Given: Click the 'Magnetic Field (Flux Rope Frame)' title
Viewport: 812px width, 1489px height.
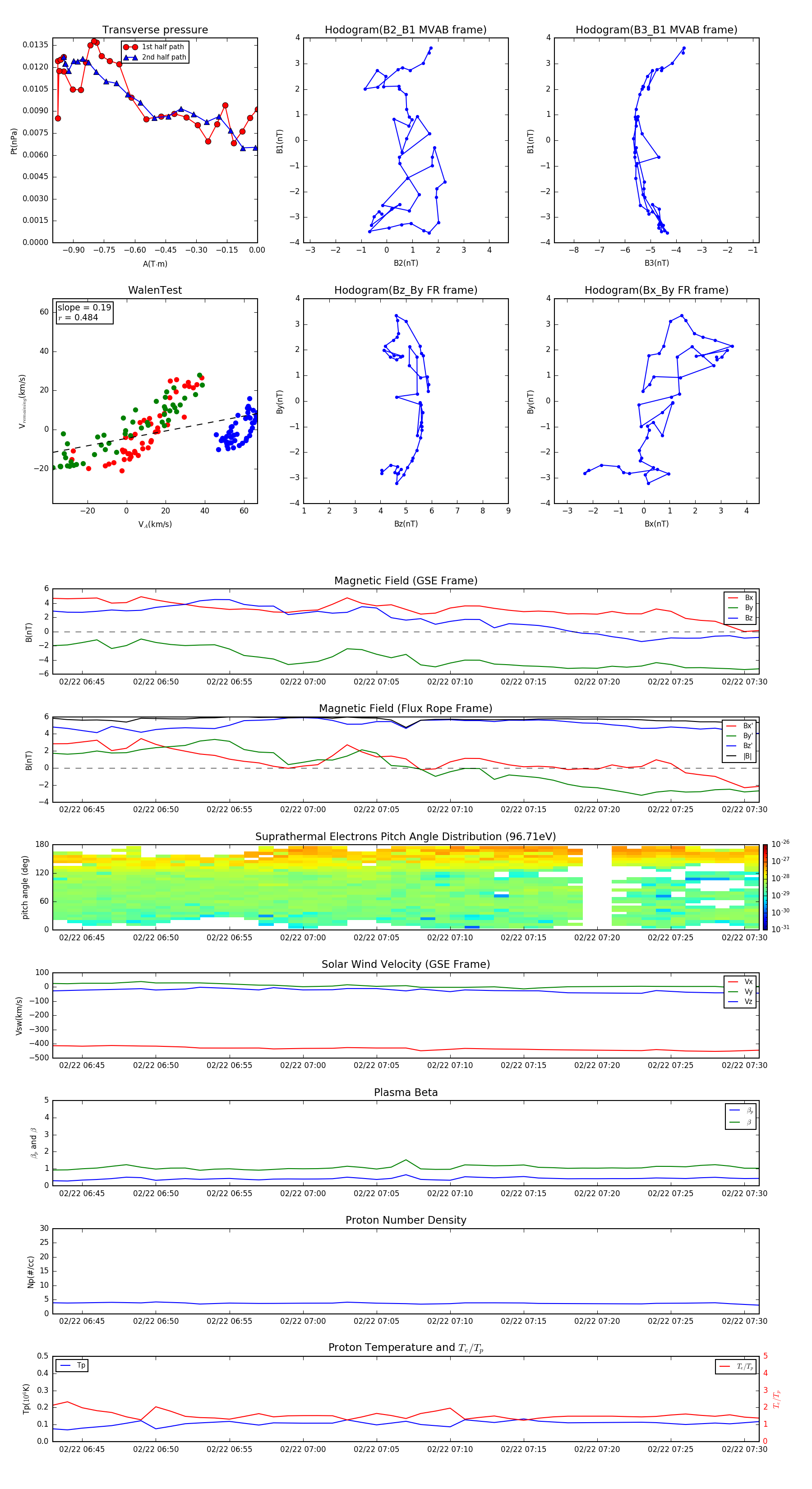Looking at the screenshot, I should (406, 709).
